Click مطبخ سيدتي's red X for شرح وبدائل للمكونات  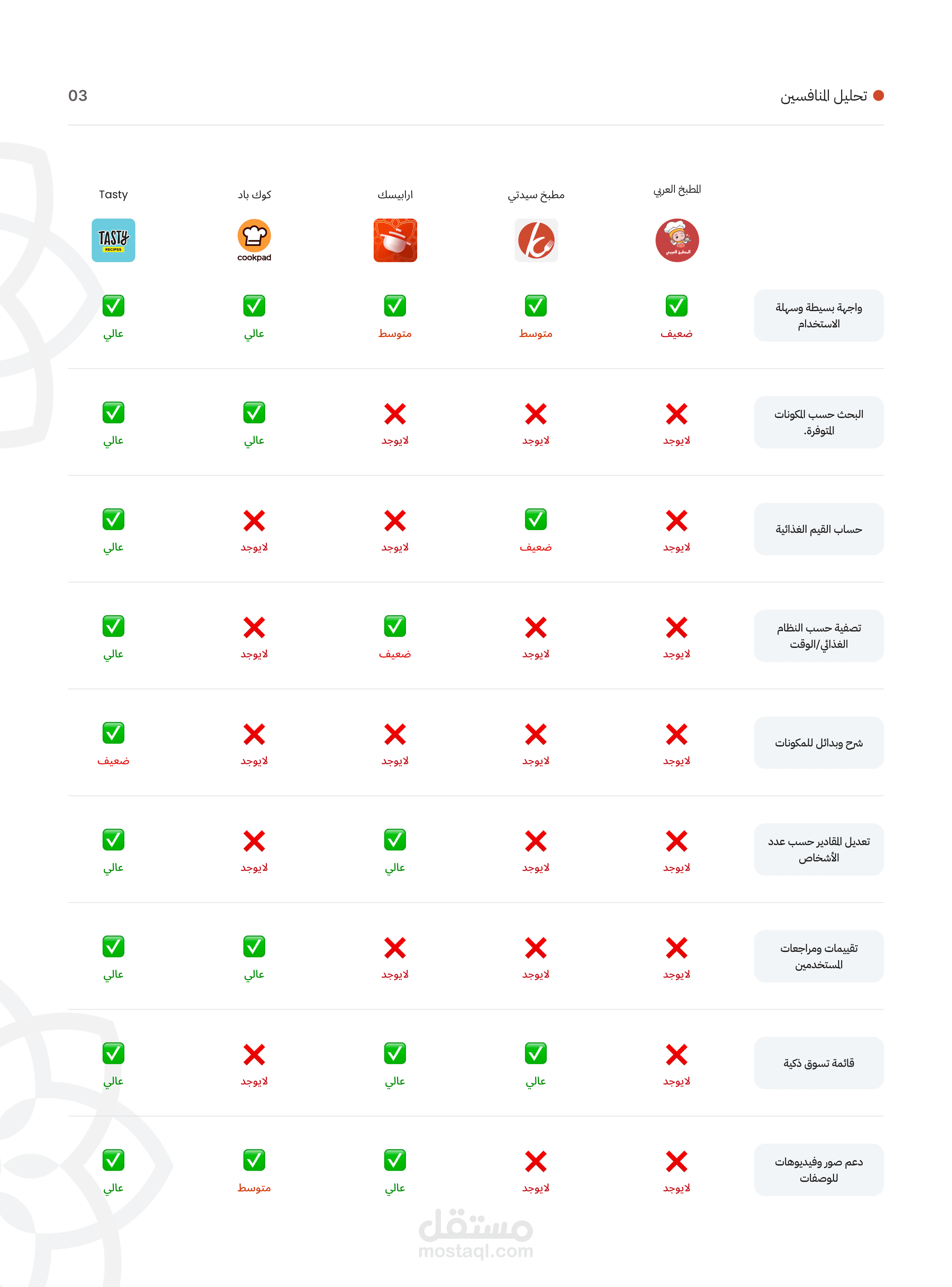(536, 734)
